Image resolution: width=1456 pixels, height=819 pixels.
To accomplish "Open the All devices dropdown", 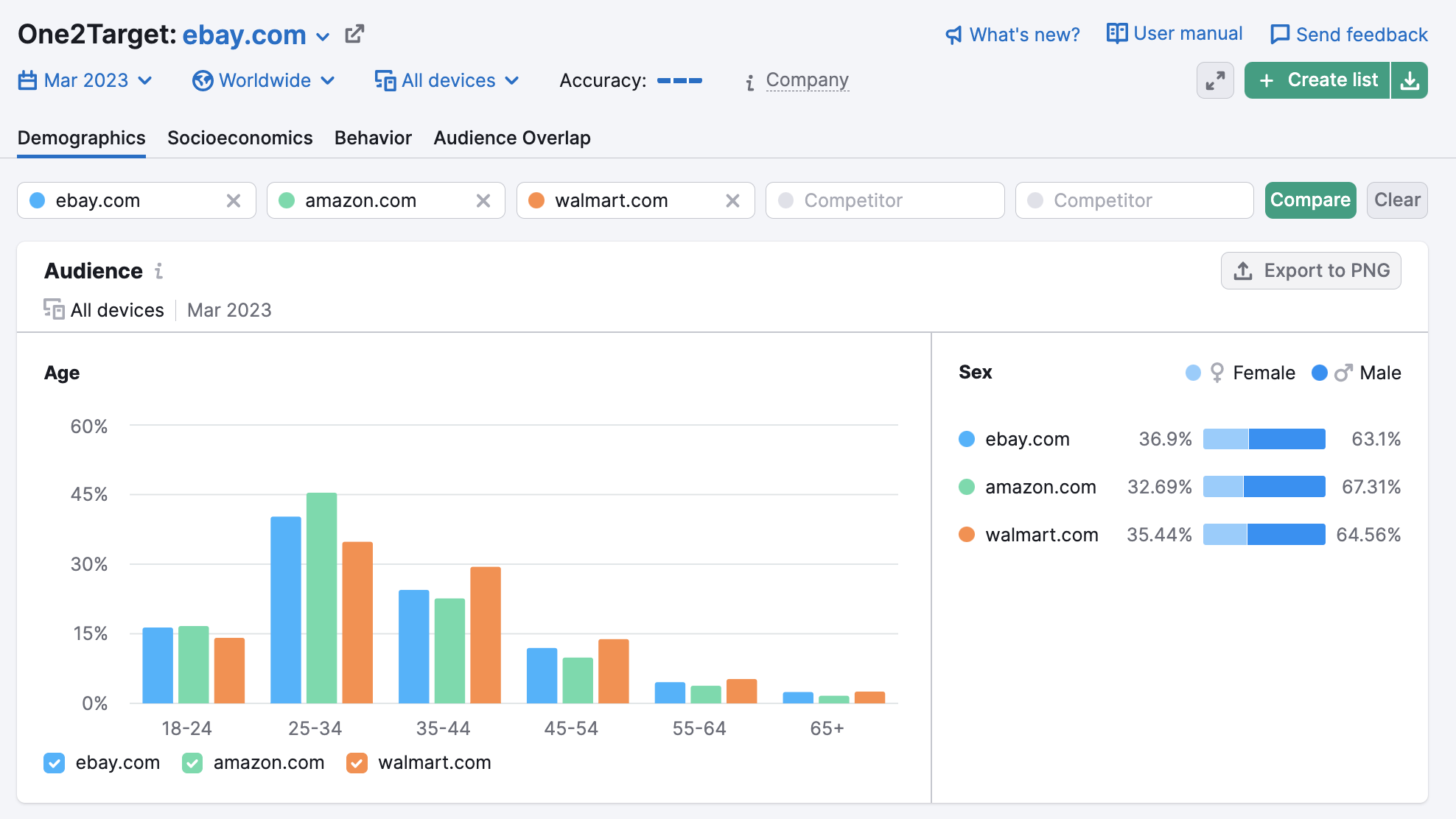I will 447,80.
